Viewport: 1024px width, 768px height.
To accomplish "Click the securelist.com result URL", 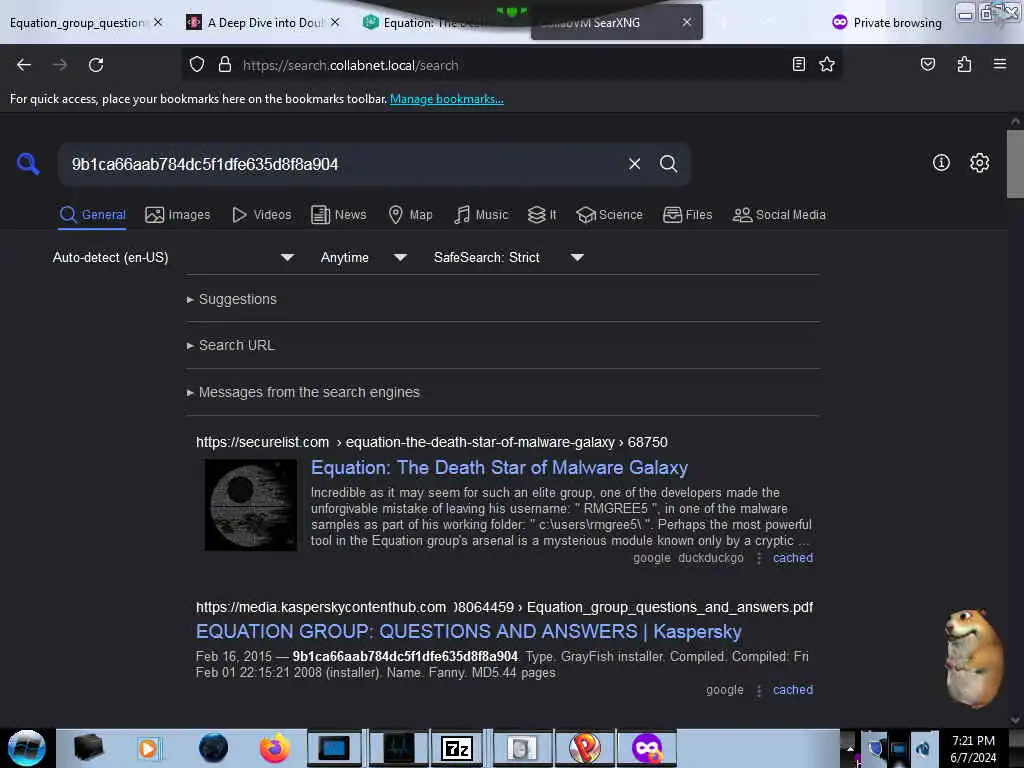I will (432, 442).
